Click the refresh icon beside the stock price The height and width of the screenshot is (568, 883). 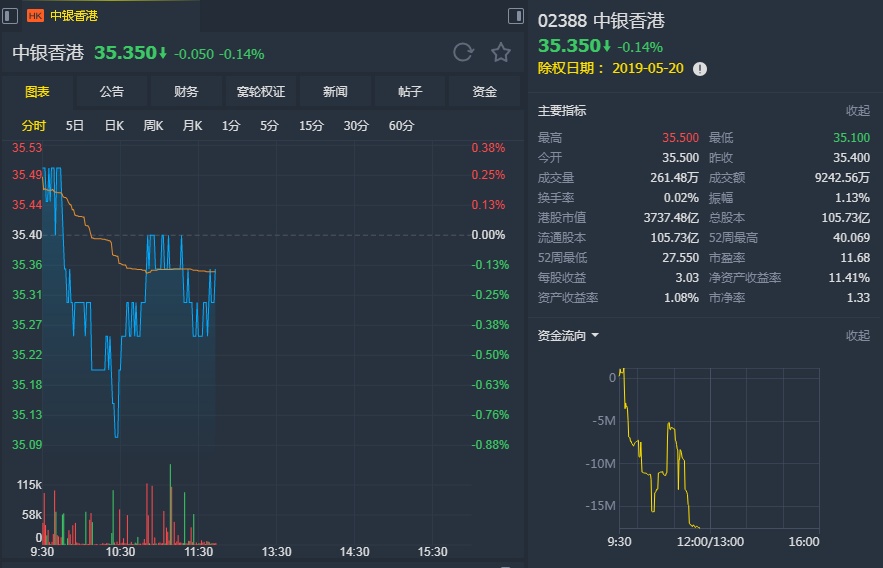pyautogui.click(x=463, y=53)
